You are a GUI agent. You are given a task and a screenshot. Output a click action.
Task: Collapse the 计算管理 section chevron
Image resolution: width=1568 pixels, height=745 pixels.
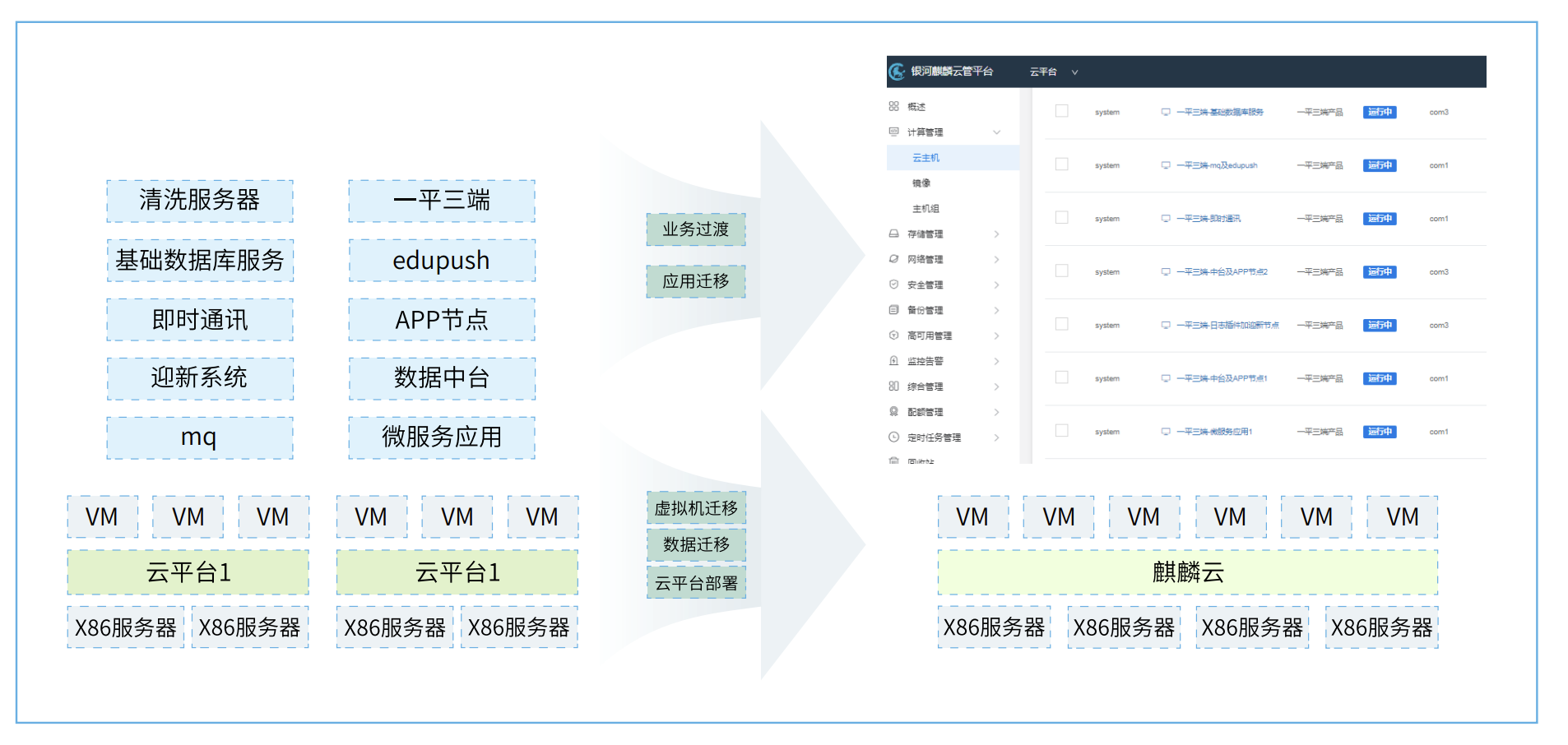coord(997,132)
